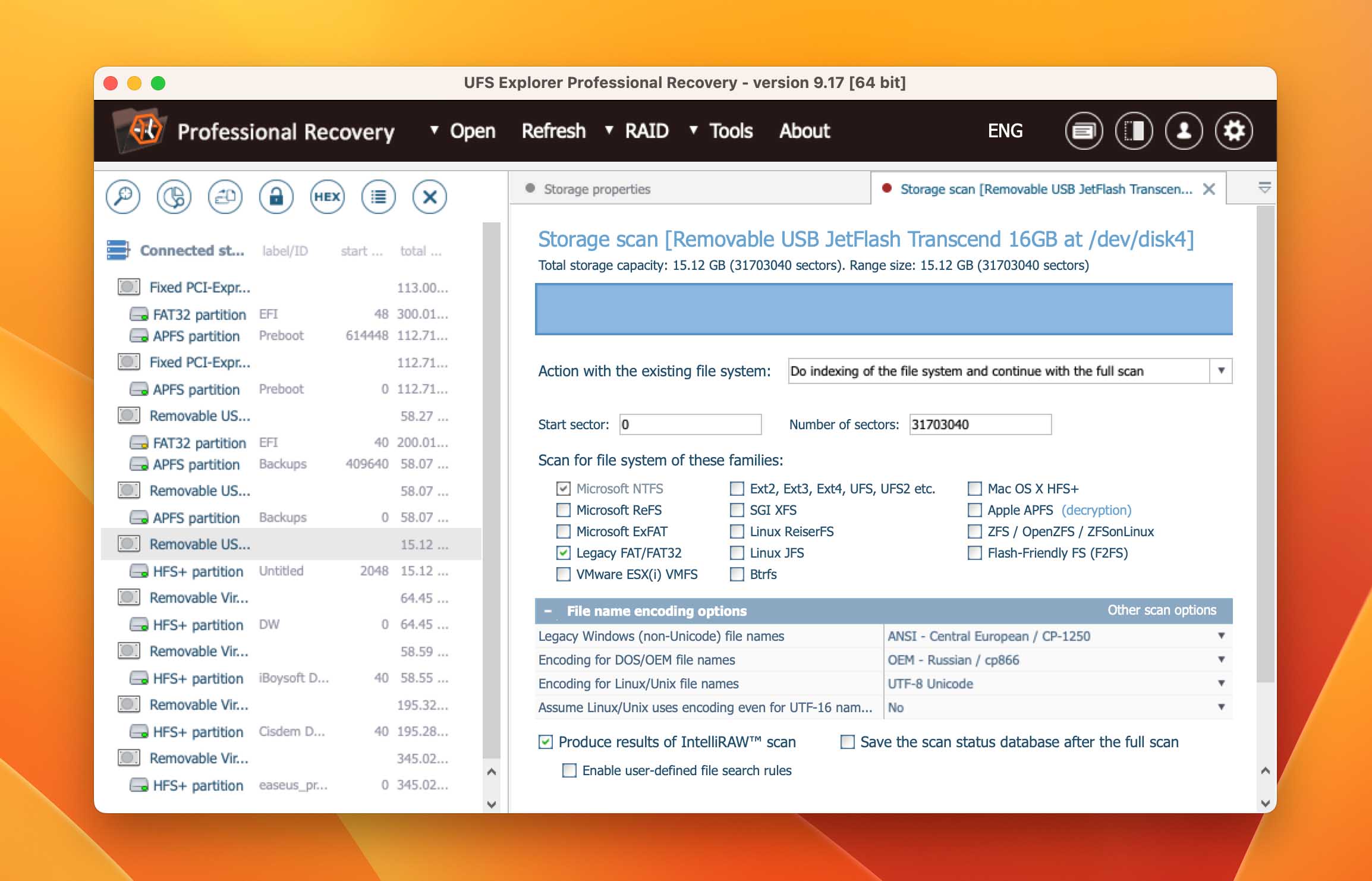
Task: Click the magnifier scan storage icon
Action: point(123,197)
